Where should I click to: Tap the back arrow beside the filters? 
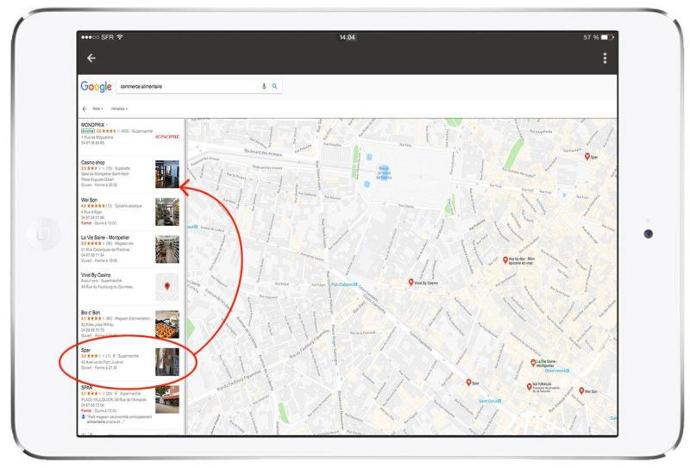(84, 108)
